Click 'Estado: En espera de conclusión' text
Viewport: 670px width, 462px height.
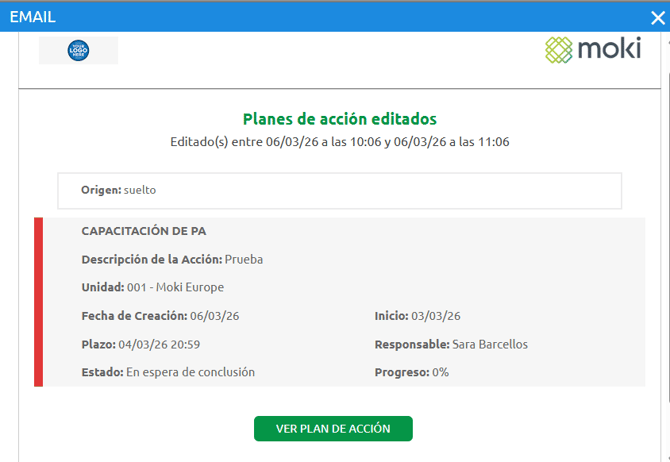click(168, 372)
